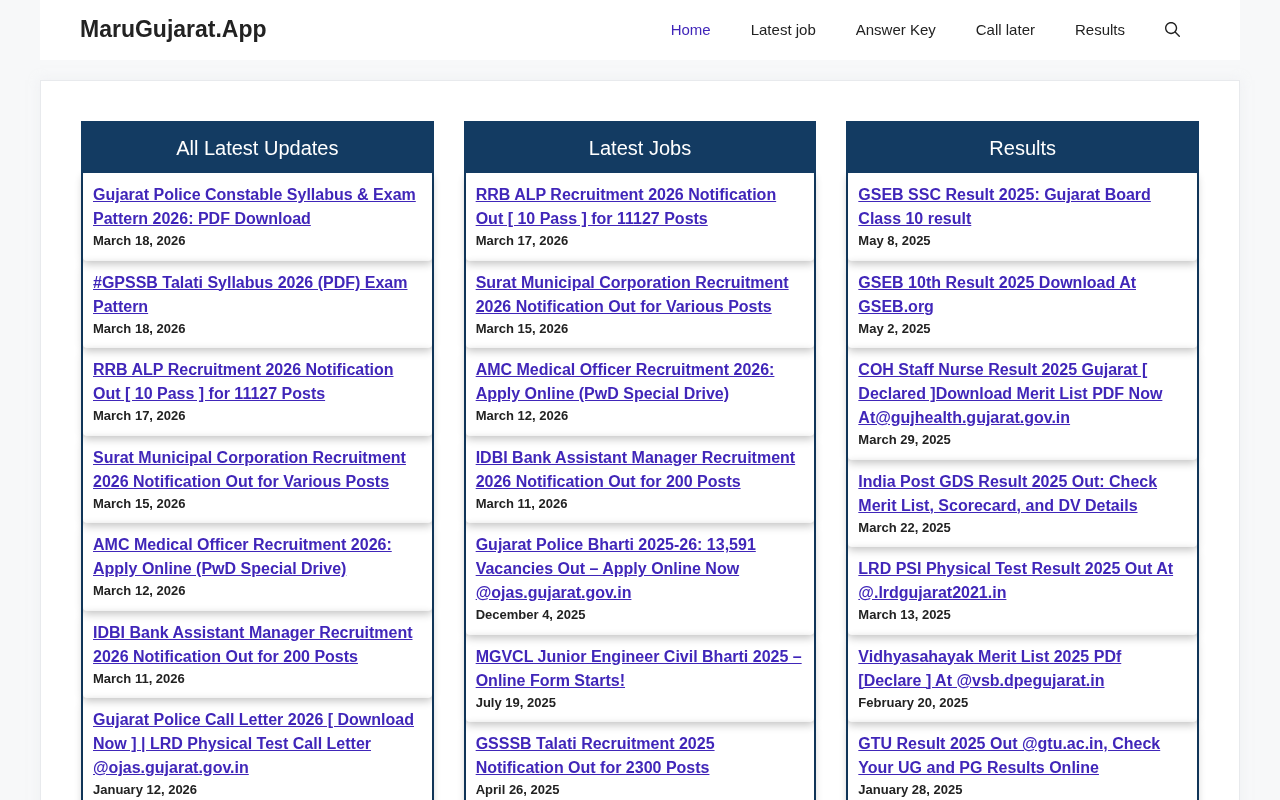Image resolution: width=1280 pixels, height=800 pixels.
Task: Open Gujarat Police Bharti 2025-26 vacancies link
Action: click(615, 568)
